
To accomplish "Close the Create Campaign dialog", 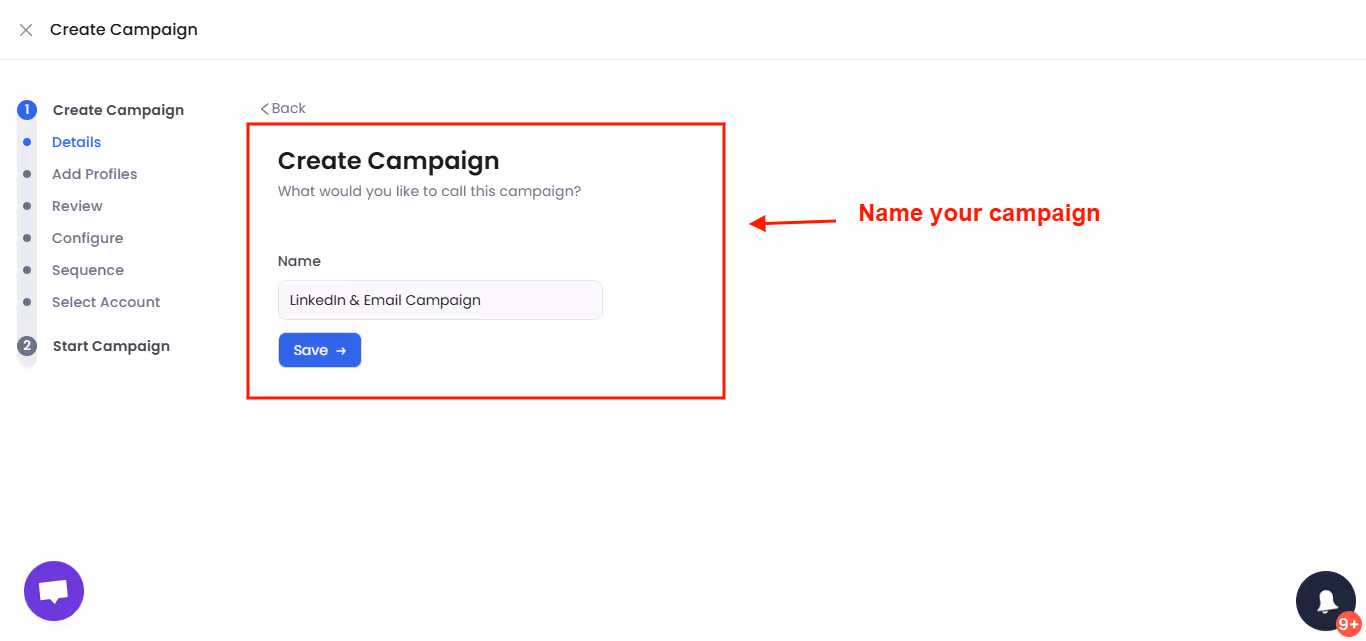I will [25, 29].
